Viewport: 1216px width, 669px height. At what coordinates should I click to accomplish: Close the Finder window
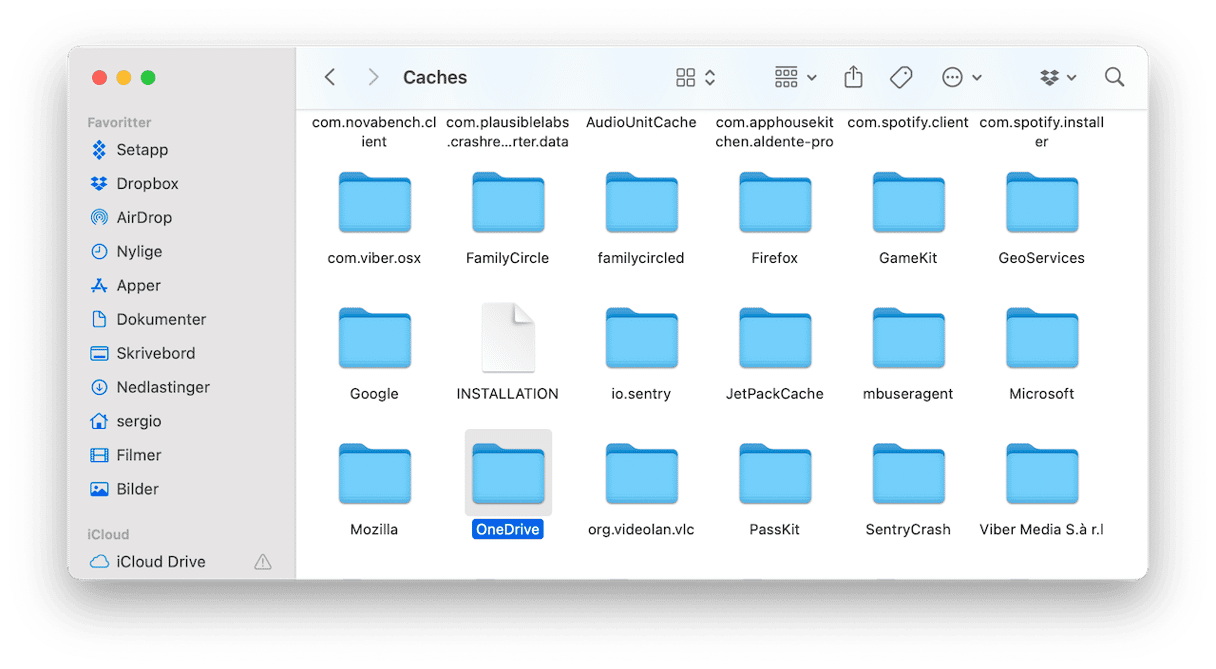[99, 77]
